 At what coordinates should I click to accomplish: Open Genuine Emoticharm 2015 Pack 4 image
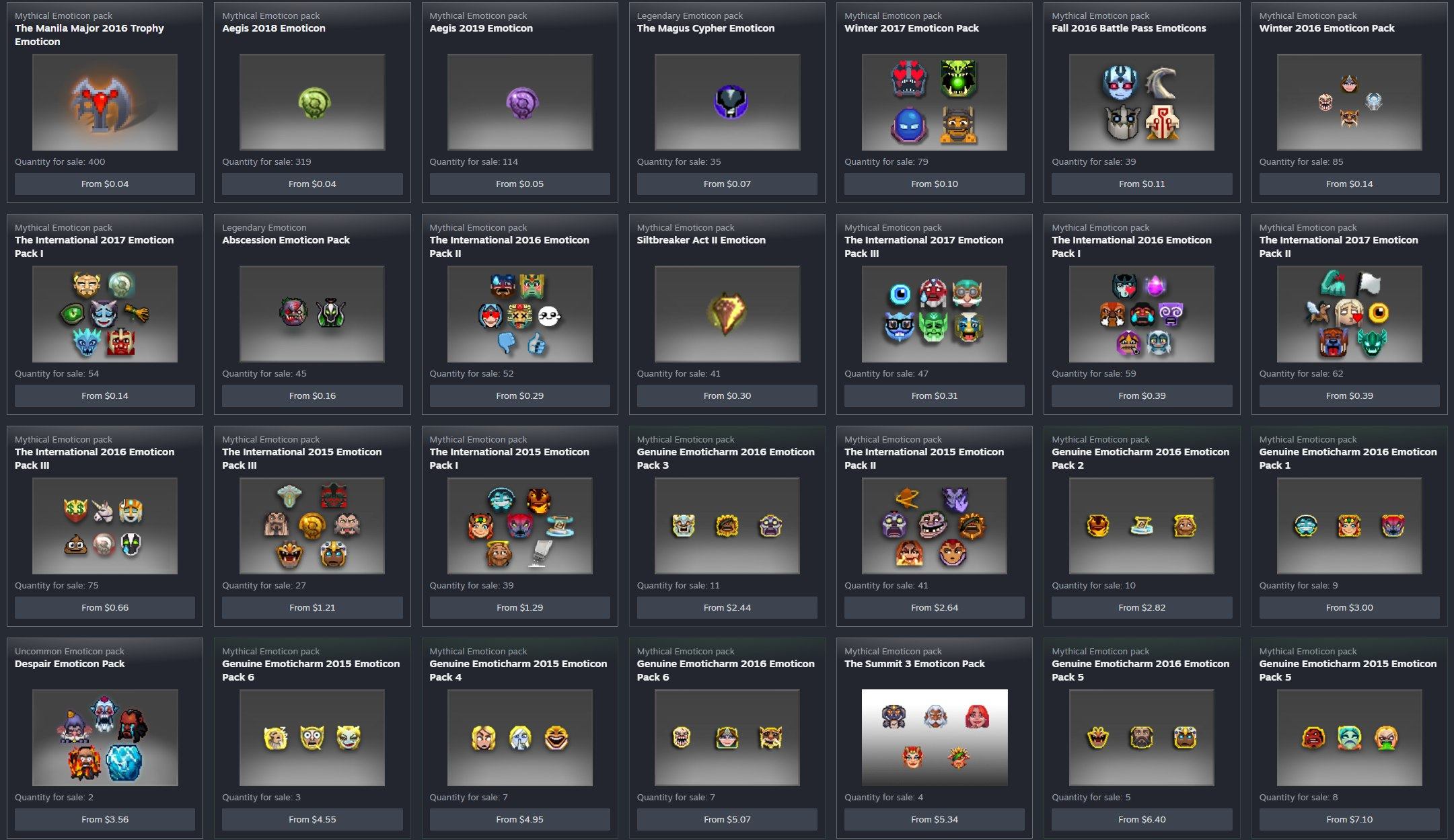[x=520, y=738]
